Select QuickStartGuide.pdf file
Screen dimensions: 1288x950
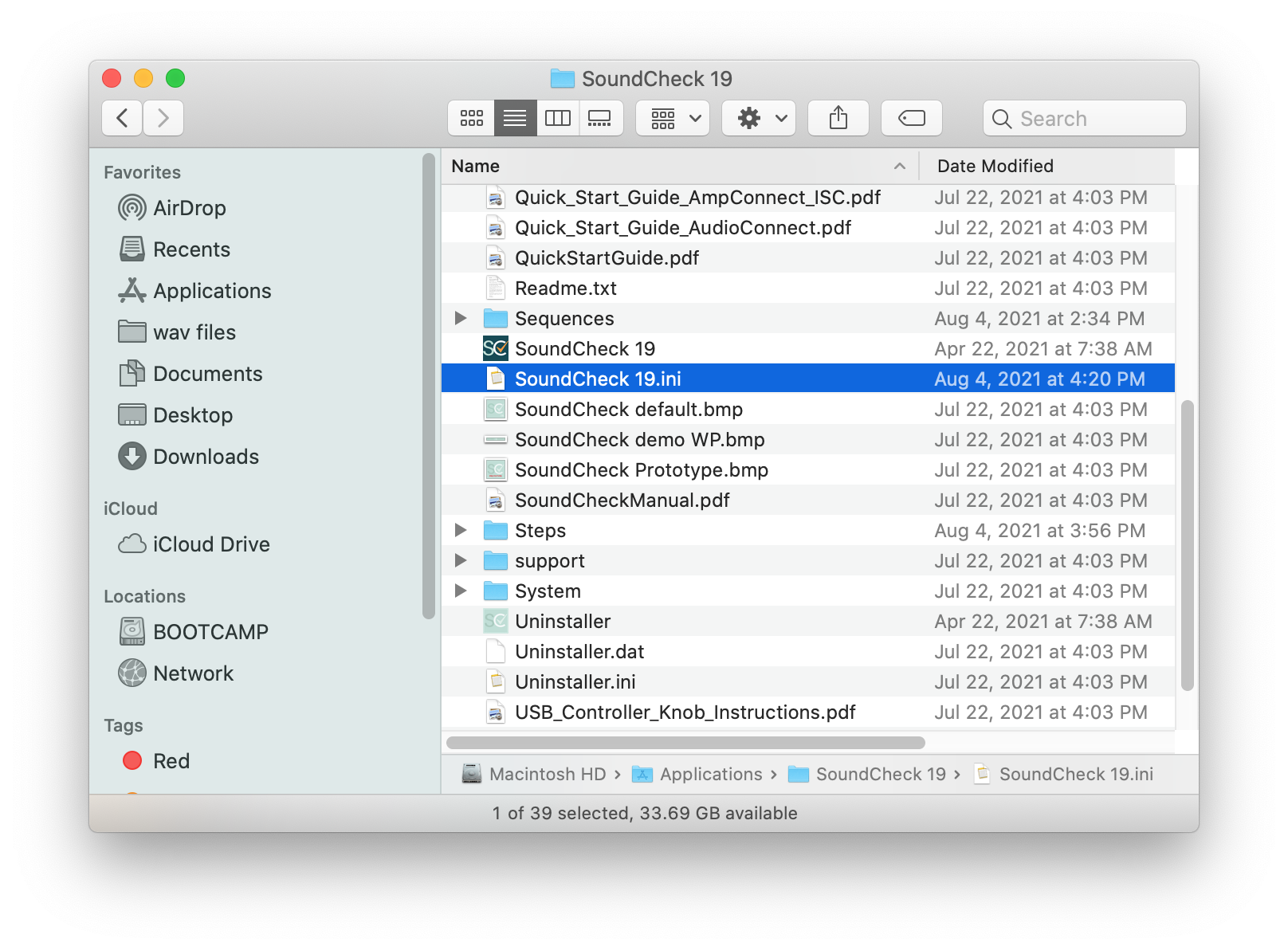808,257
